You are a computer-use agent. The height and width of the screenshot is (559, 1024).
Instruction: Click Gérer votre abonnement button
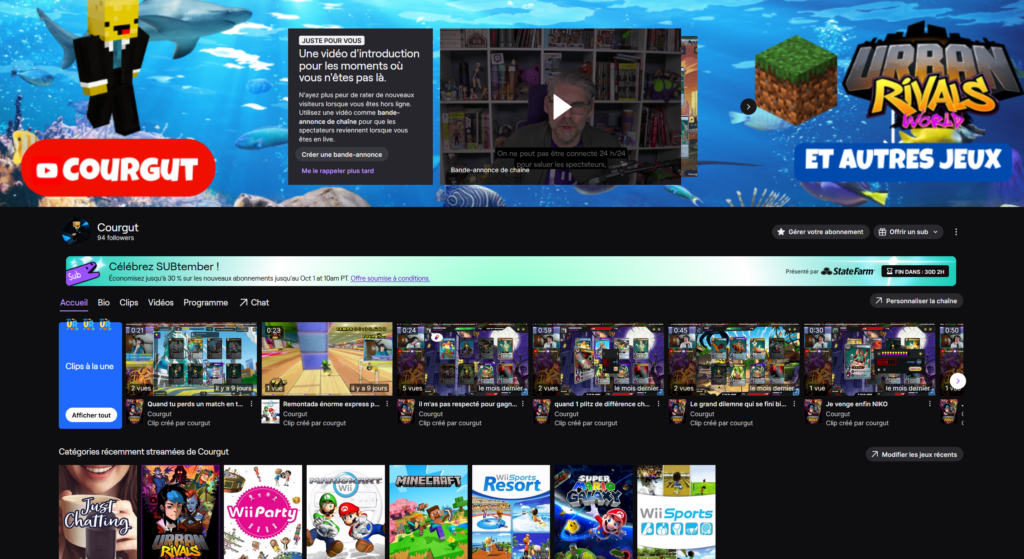(821, 232)
